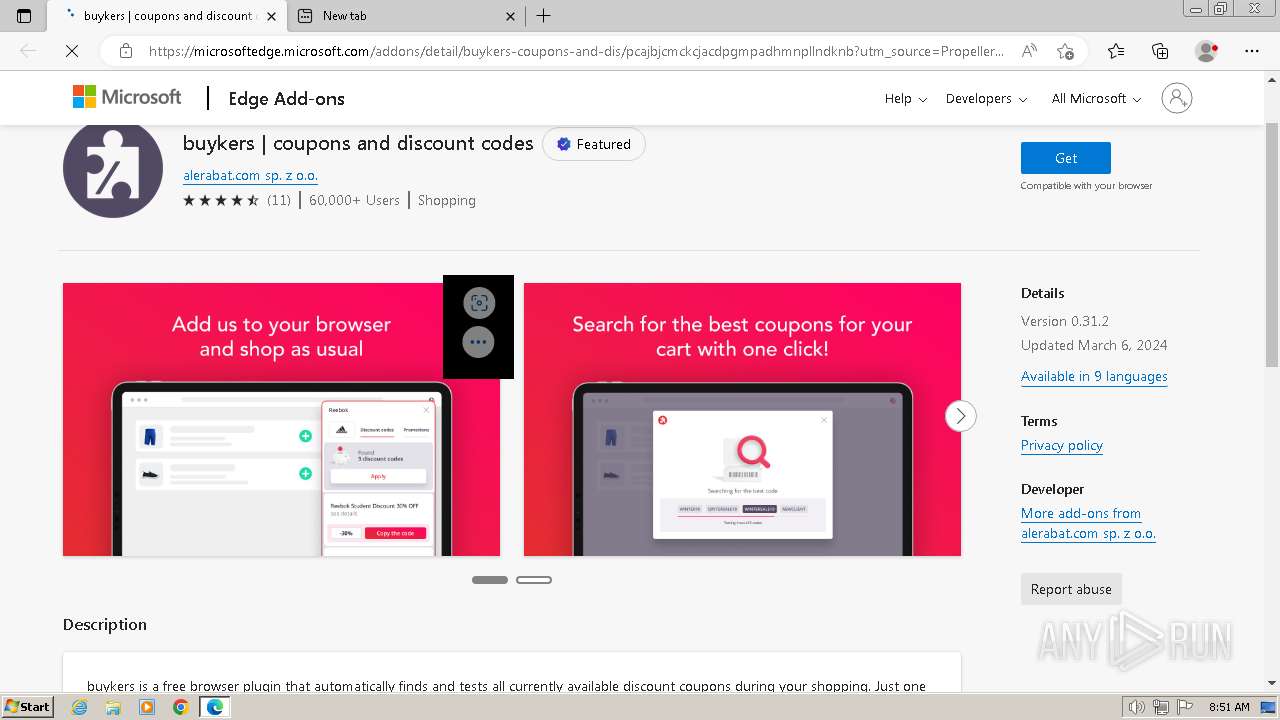Show next screenshot with arrow
The height and width of the screenshot is (720, 1280).
pyautogui.click(x=961, y=416)
